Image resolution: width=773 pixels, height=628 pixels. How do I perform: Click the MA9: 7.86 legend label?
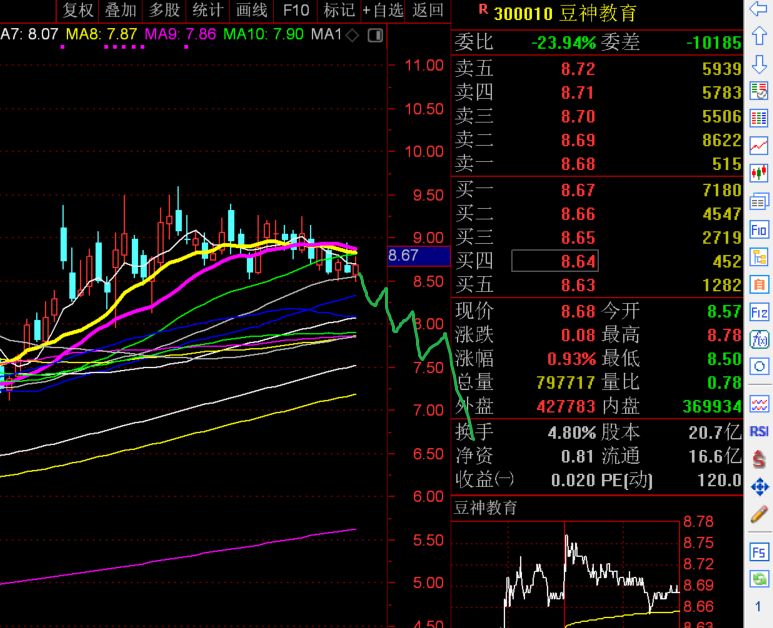[x=180, y=35]
